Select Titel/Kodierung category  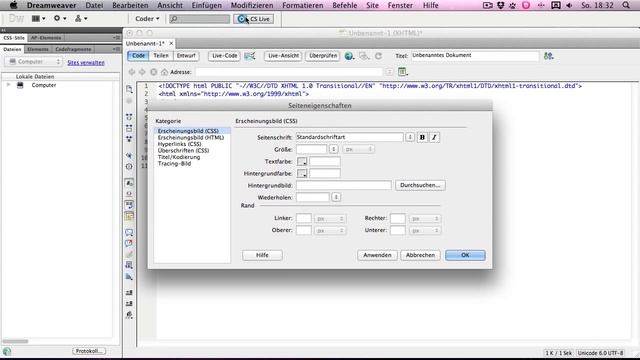pyautogui.click(x=179, y=157)
